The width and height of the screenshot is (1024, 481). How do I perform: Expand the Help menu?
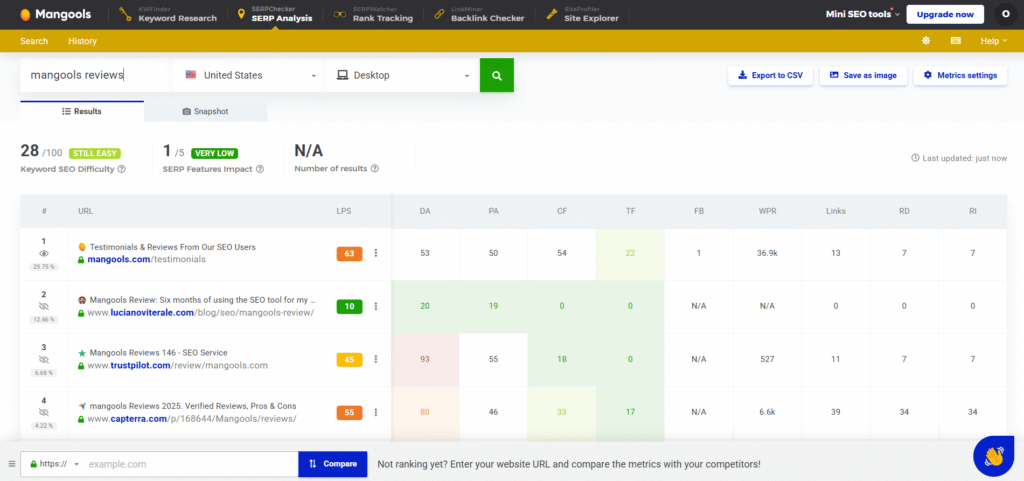993,41
